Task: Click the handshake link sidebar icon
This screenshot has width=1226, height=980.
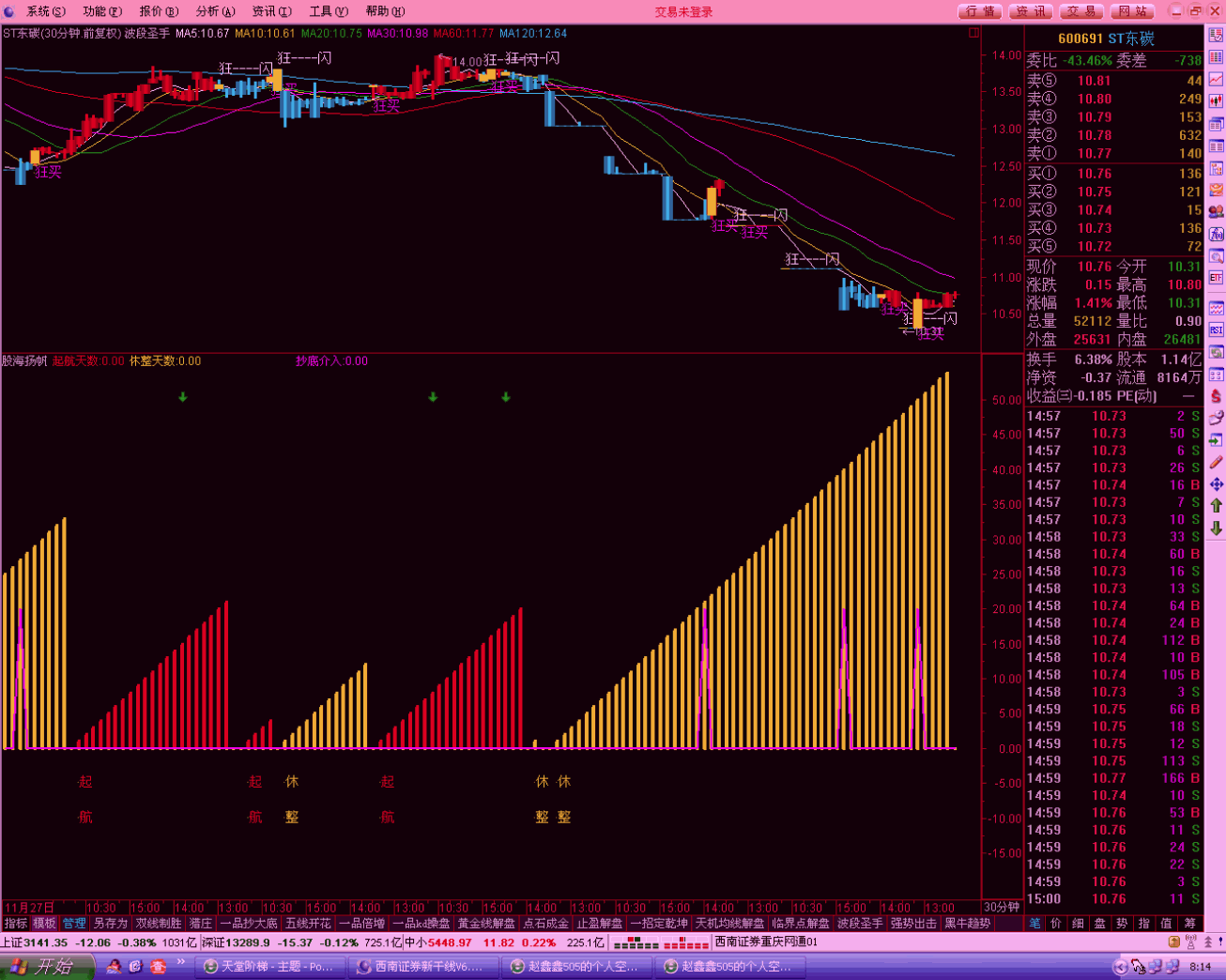Action: pos(1216,418)
